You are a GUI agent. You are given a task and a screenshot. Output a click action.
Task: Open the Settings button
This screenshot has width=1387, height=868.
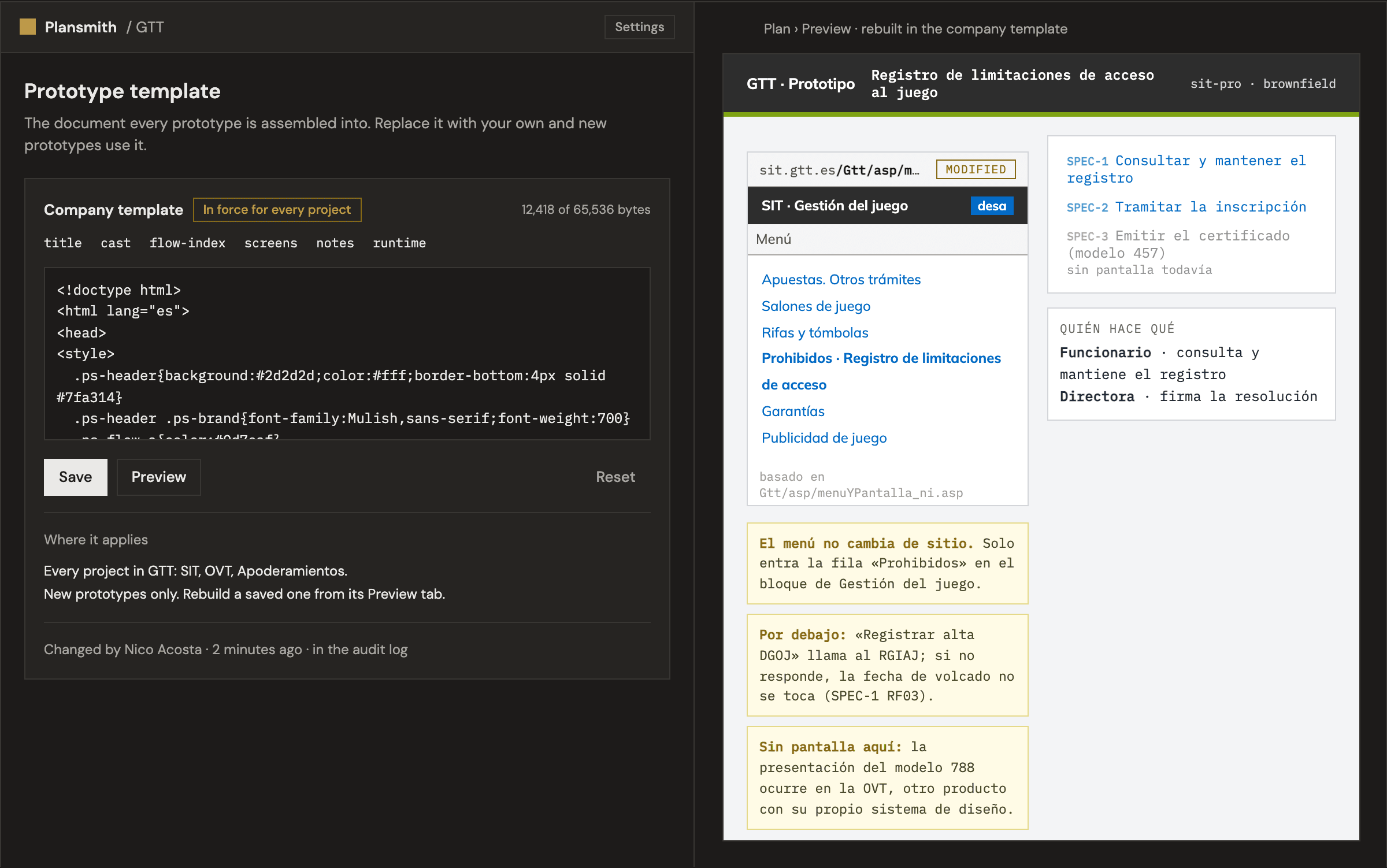click(x=639, y=27)
